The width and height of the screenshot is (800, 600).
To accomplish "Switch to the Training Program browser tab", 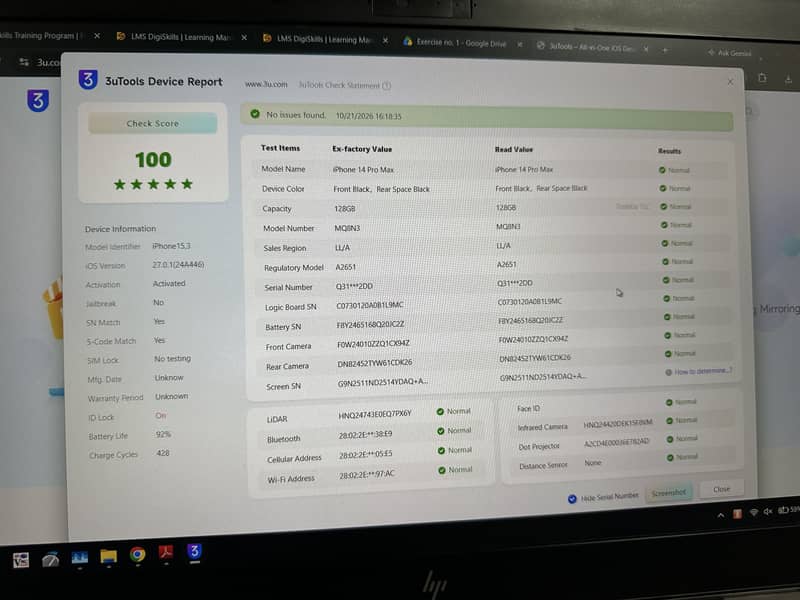I will tap(43, 36).
